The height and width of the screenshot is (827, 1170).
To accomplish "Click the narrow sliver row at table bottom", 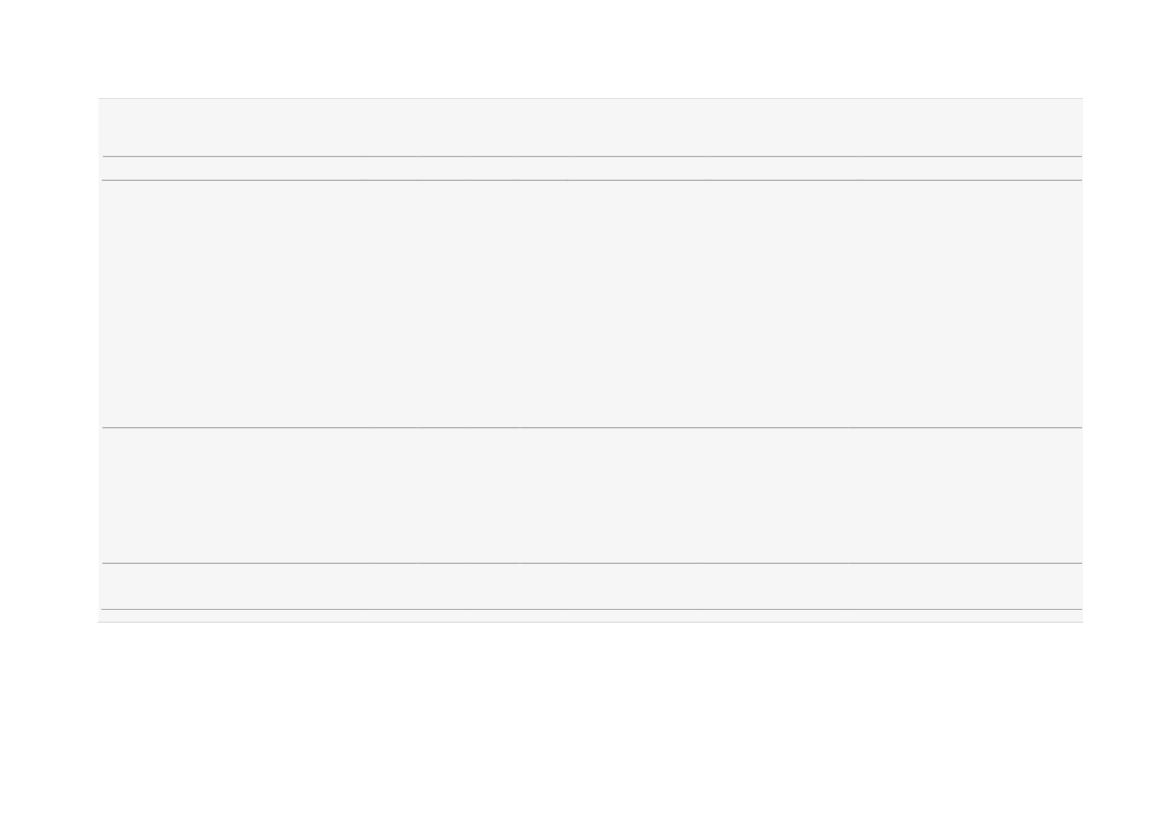I will (x=591, y=616).
